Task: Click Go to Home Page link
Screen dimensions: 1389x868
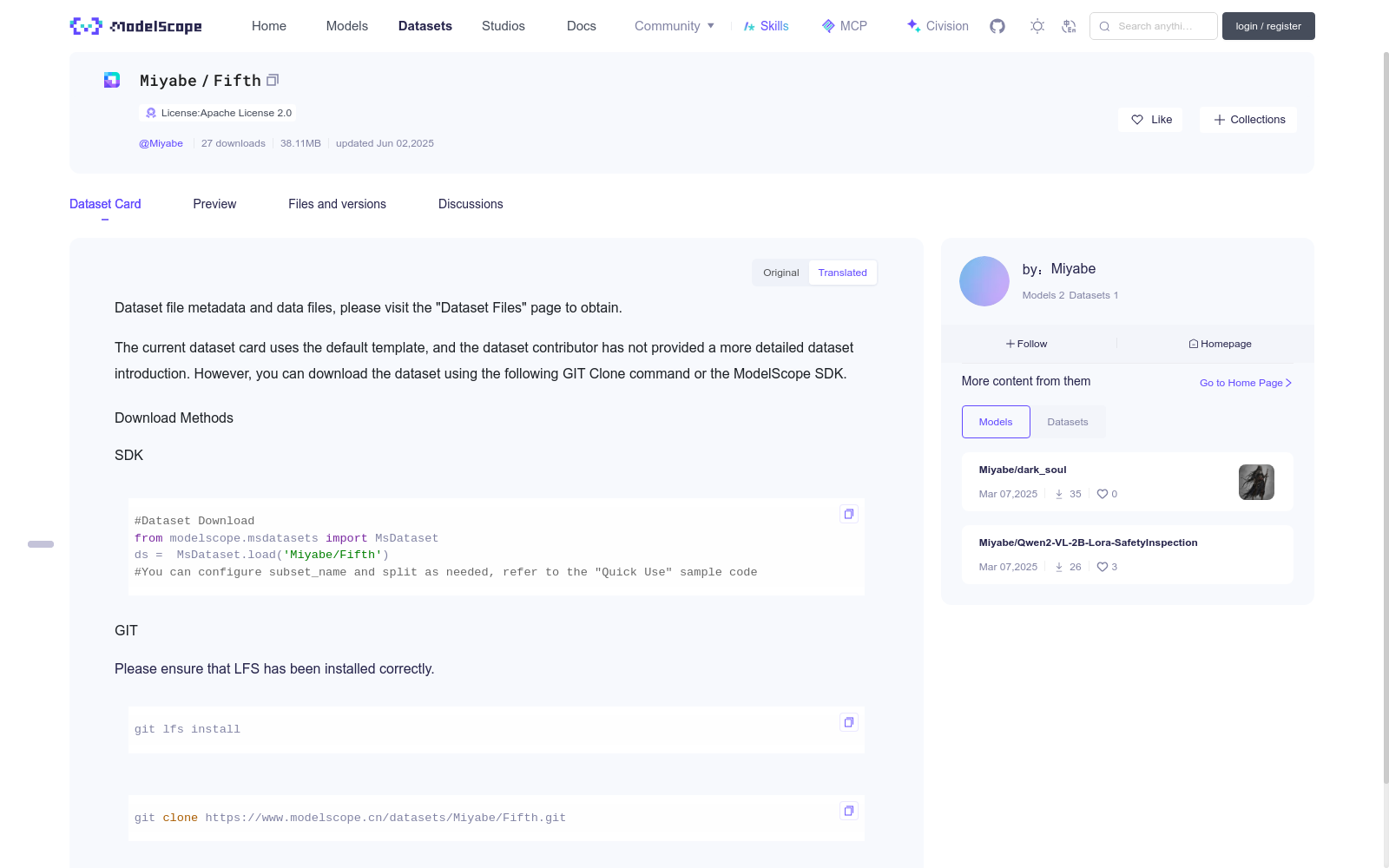Action: [x=1246, y=383]
